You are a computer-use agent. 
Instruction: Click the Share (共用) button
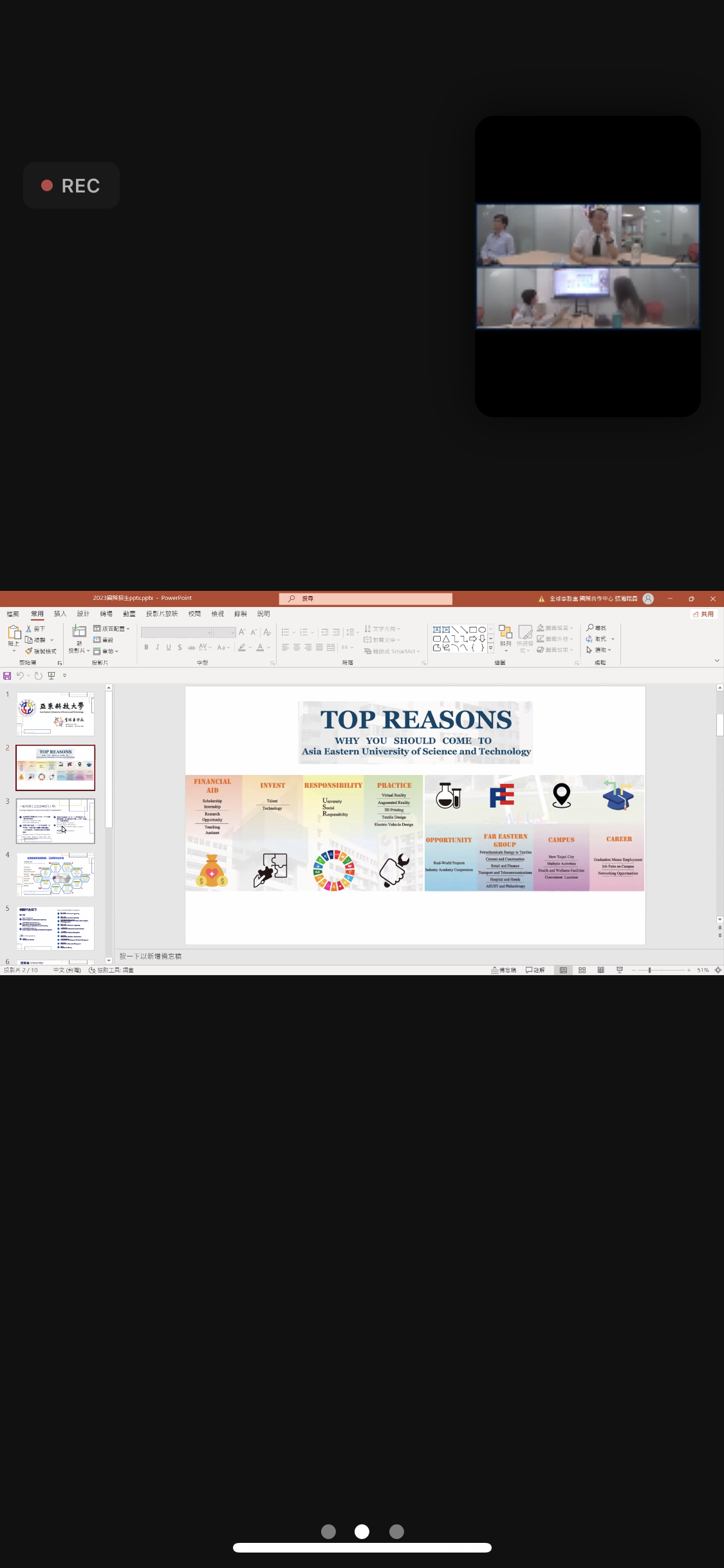(x=703, y=614)
